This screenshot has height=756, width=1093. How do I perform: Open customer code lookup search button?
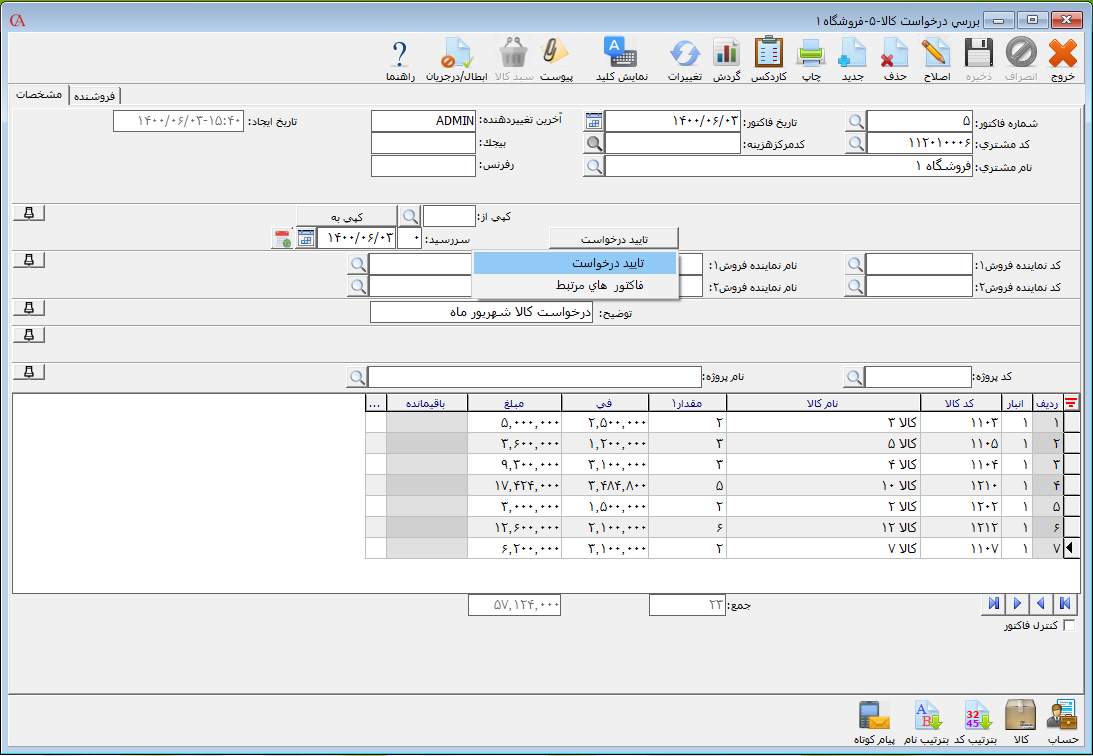856,143
